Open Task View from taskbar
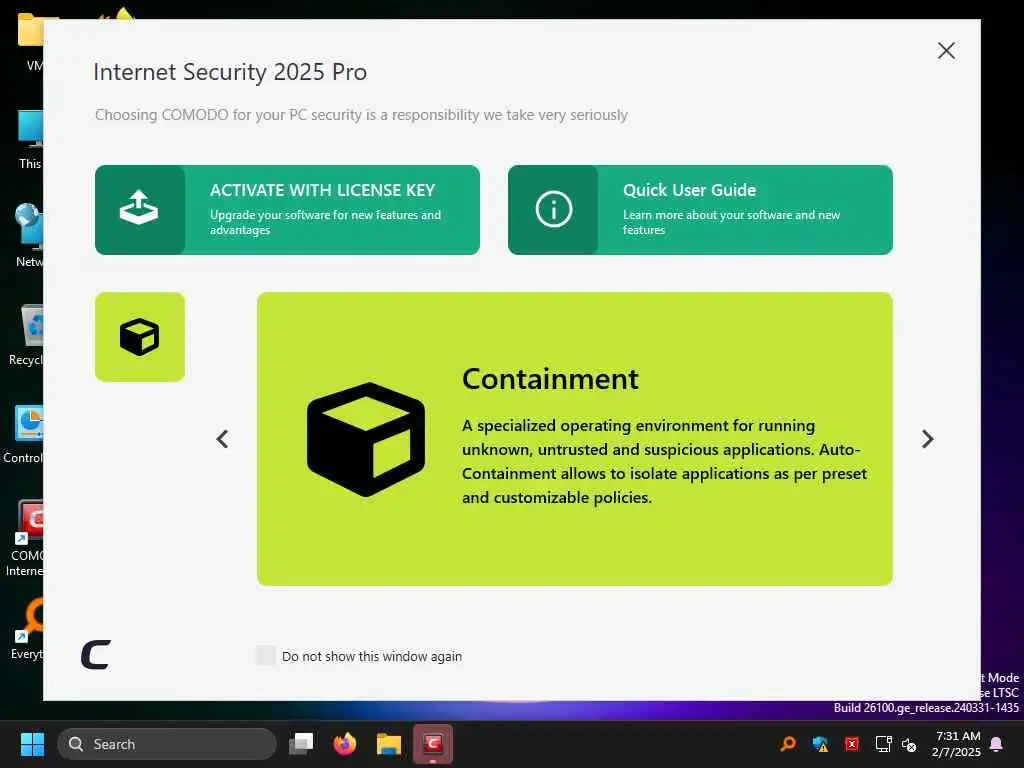1024x768 pixels. click(301, 744)
